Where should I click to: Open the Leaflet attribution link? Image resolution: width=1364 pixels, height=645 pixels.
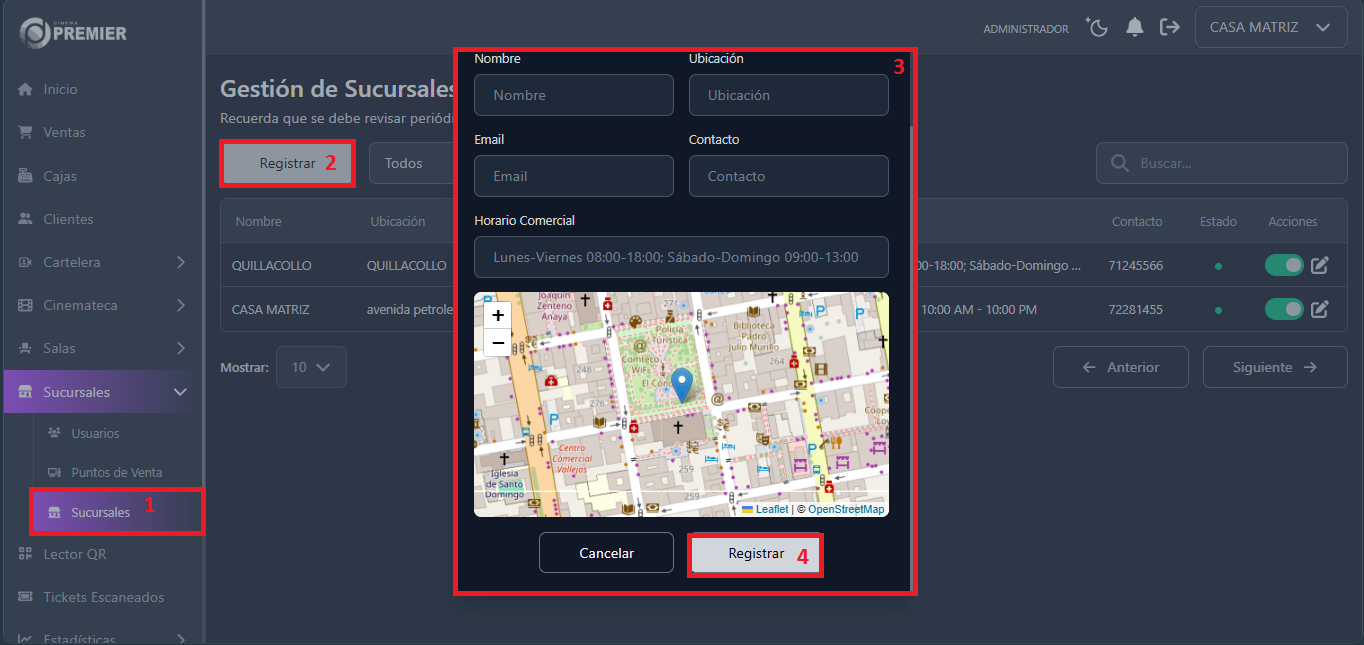771,509
